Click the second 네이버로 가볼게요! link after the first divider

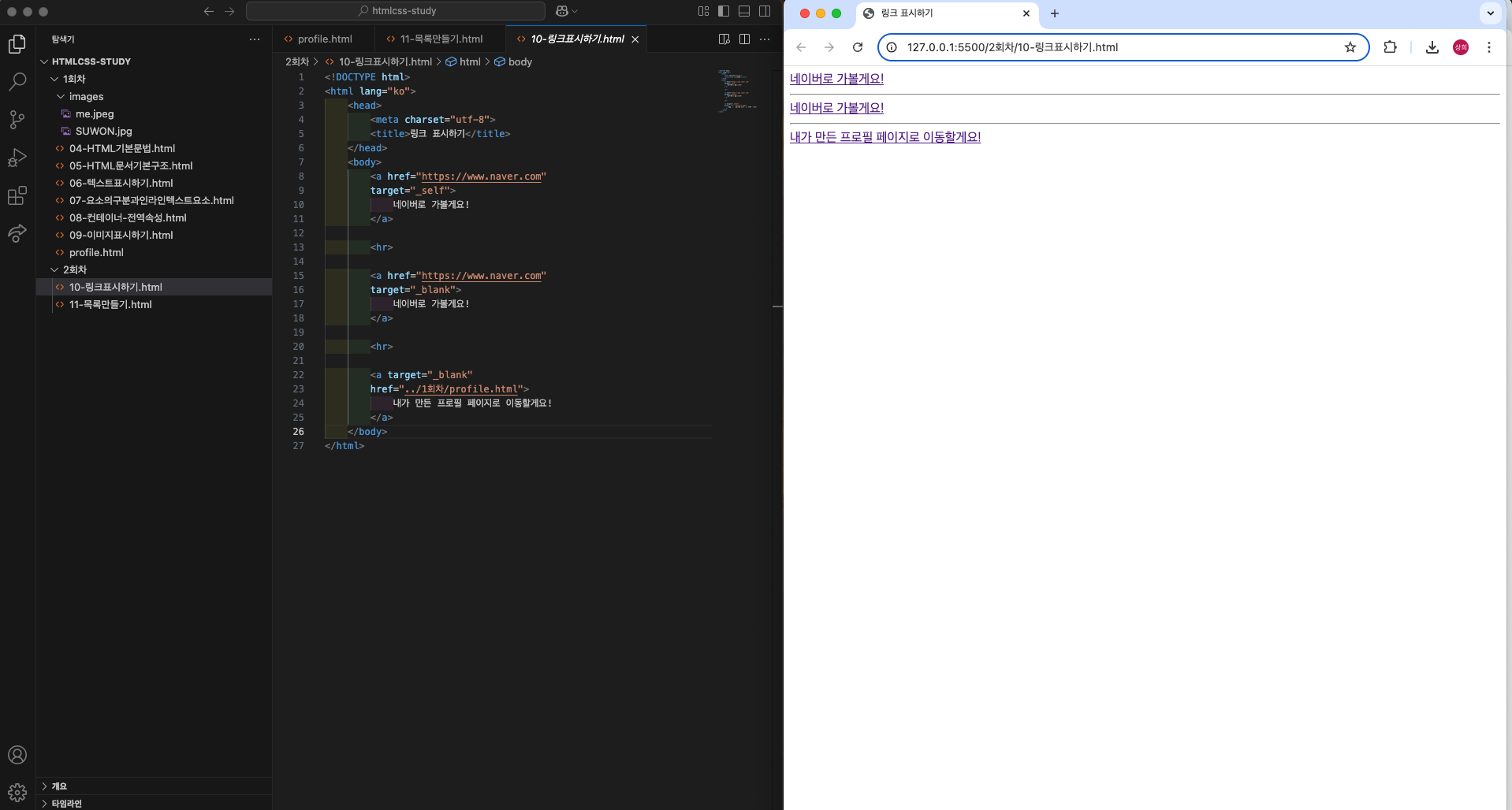pos(836,108)
